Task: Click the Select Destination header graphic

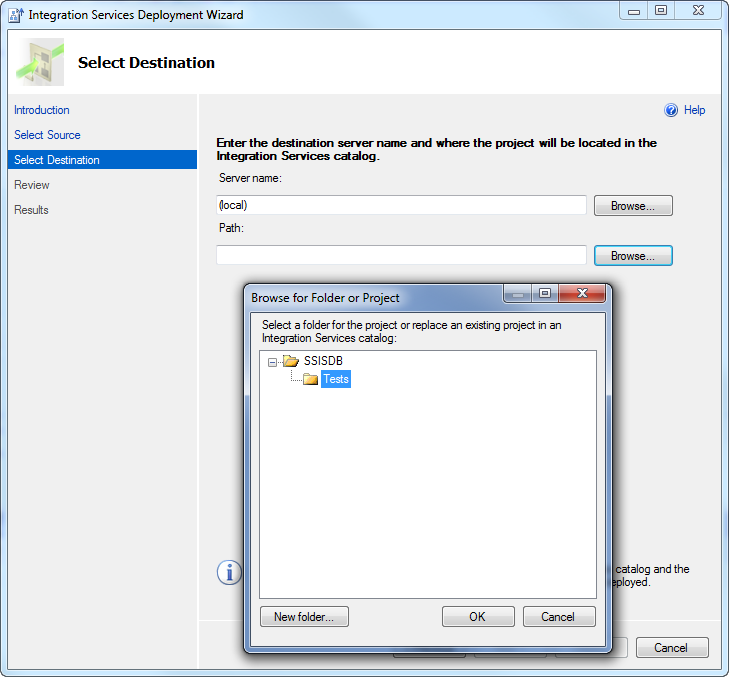Action: pos(40,62)
